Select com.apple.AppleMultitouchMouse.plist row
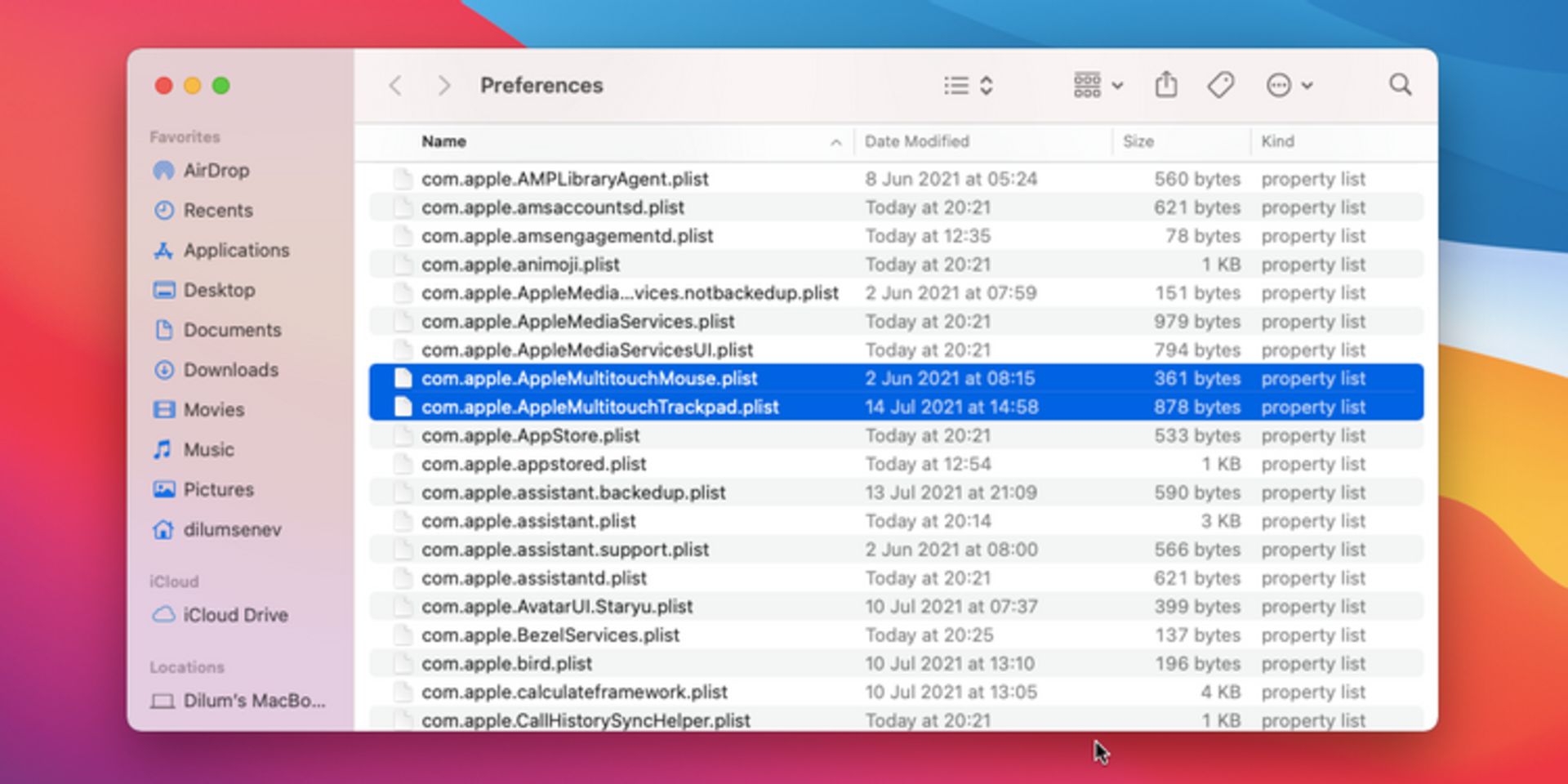The image size is (1568, 784). pyautogui.click(x=589, y=379)
